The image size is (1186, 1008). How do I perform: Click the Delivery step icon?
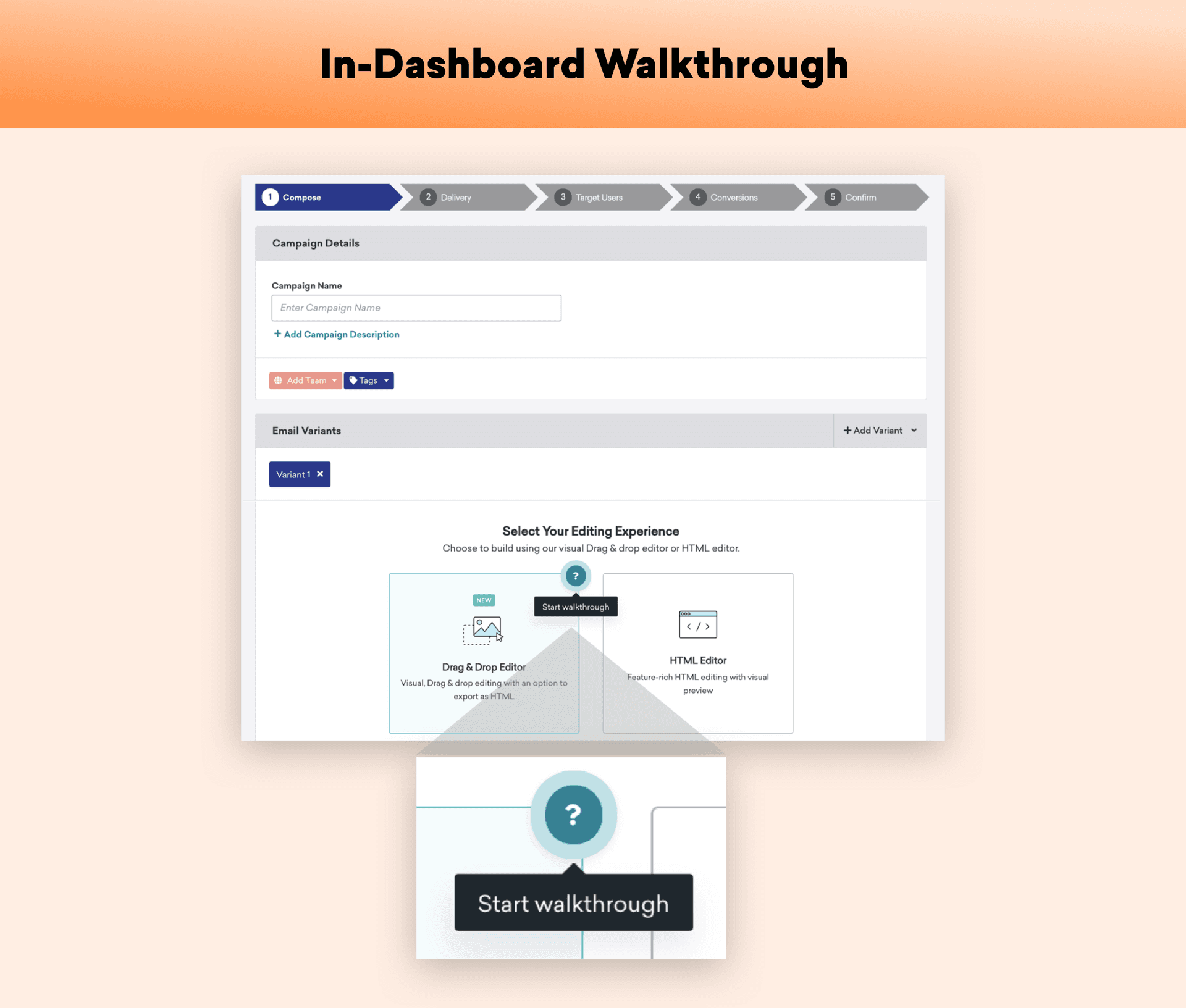pyautogui.click(x=428, y=197)
